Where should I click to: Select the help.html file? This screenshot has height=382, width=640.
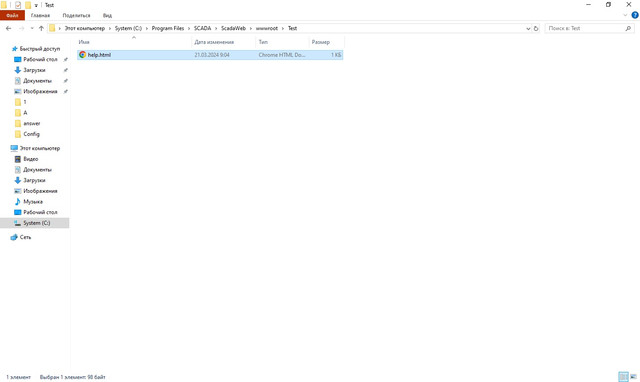[210, 55]
